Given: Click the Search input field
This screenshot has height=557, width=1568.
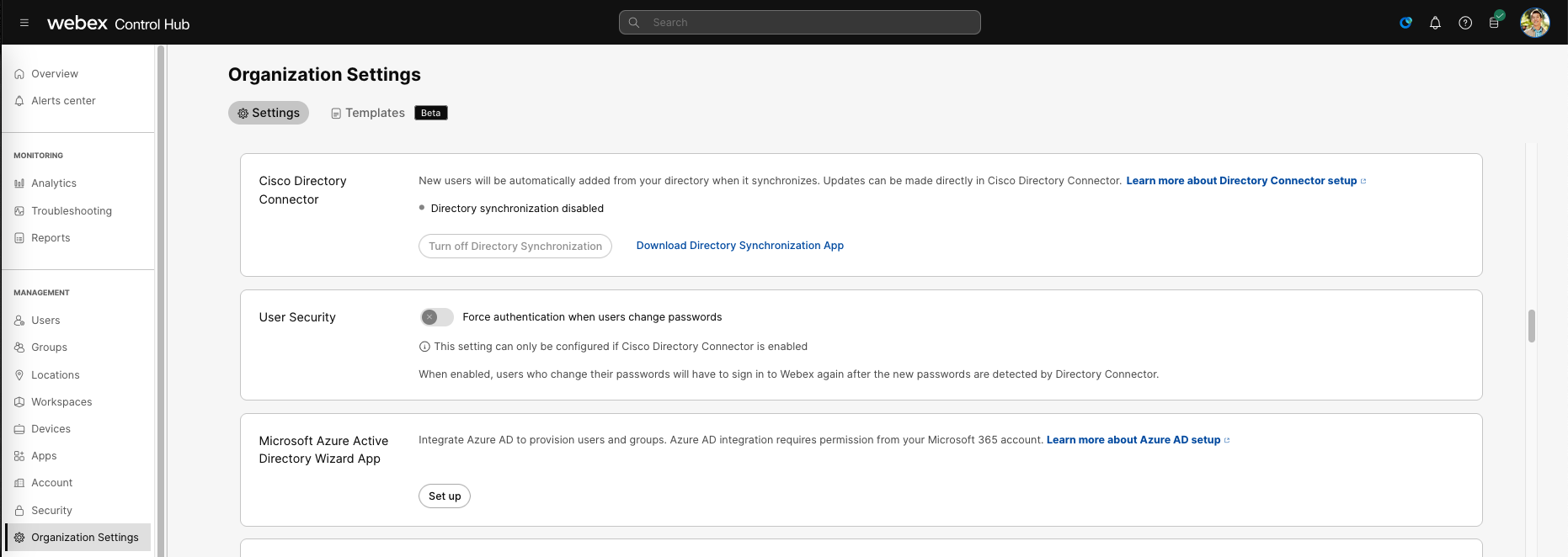Looking at the screenshot, I should [x=799, y=23].
